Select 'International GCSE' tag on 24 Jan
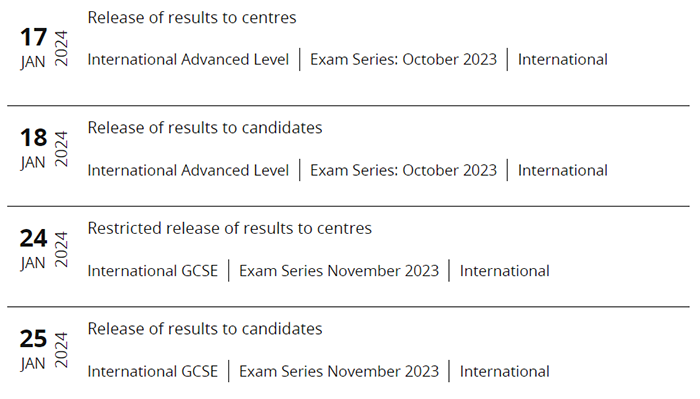Screen dimensions: 700x399 click(153, 271)
